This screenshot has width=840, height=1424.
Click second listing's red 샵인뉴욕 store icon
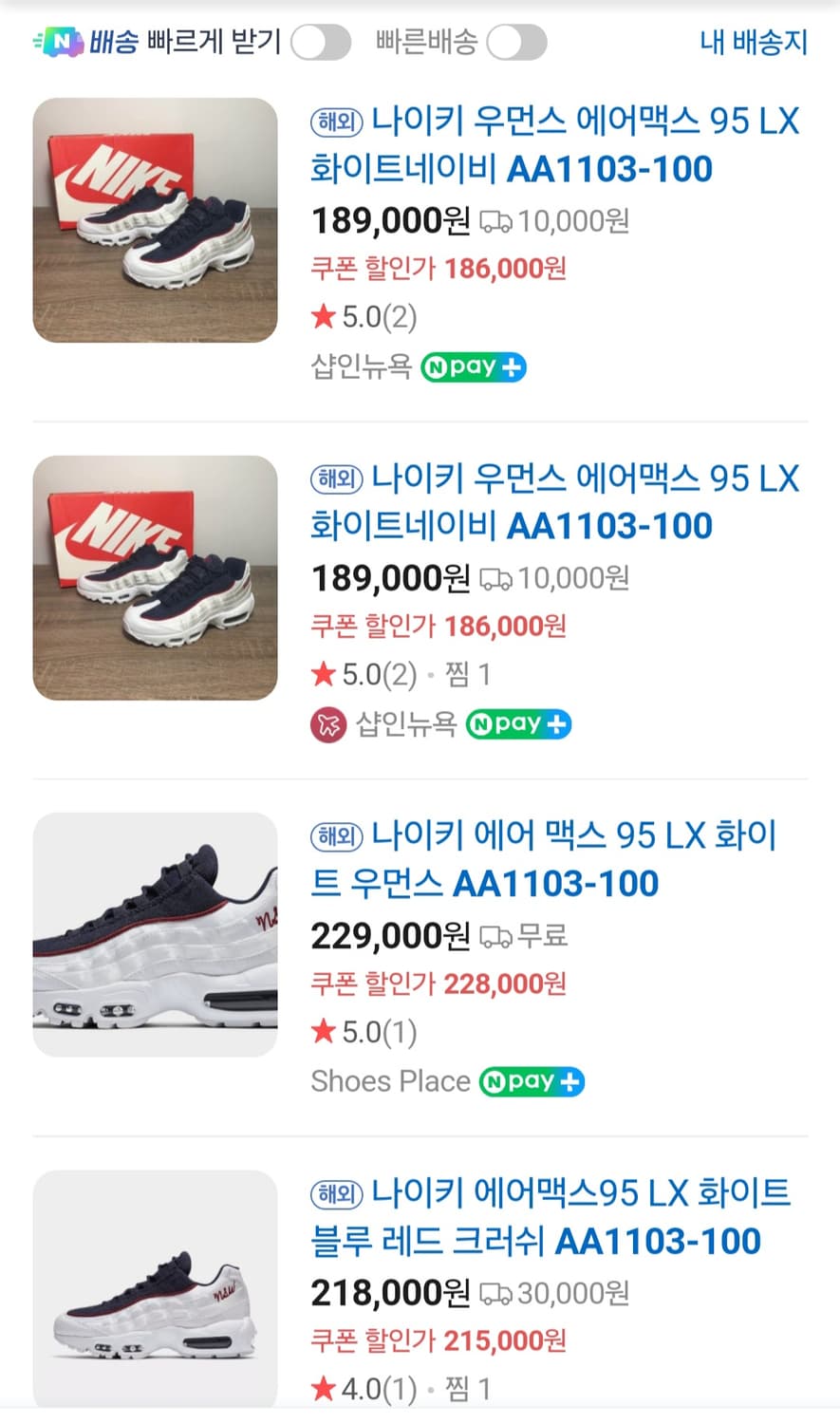coord(328,726)
